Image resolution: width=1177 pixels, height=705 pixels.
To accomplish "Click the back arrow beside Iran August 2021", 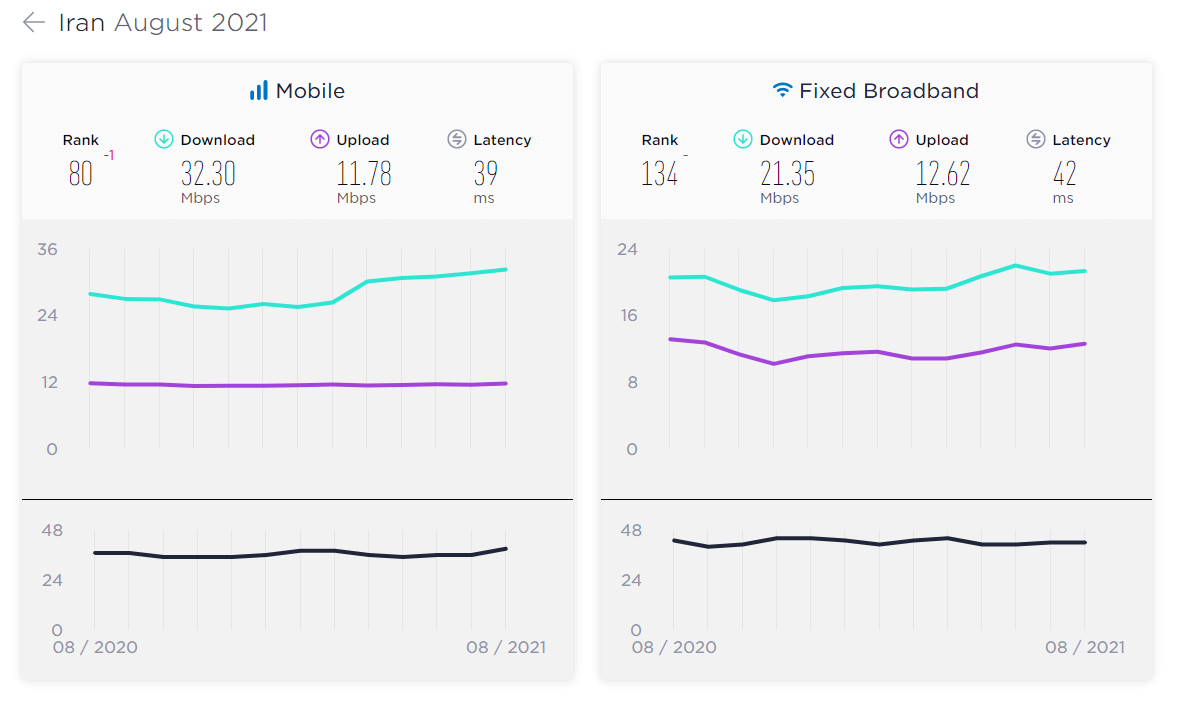I will click(34, 22).
